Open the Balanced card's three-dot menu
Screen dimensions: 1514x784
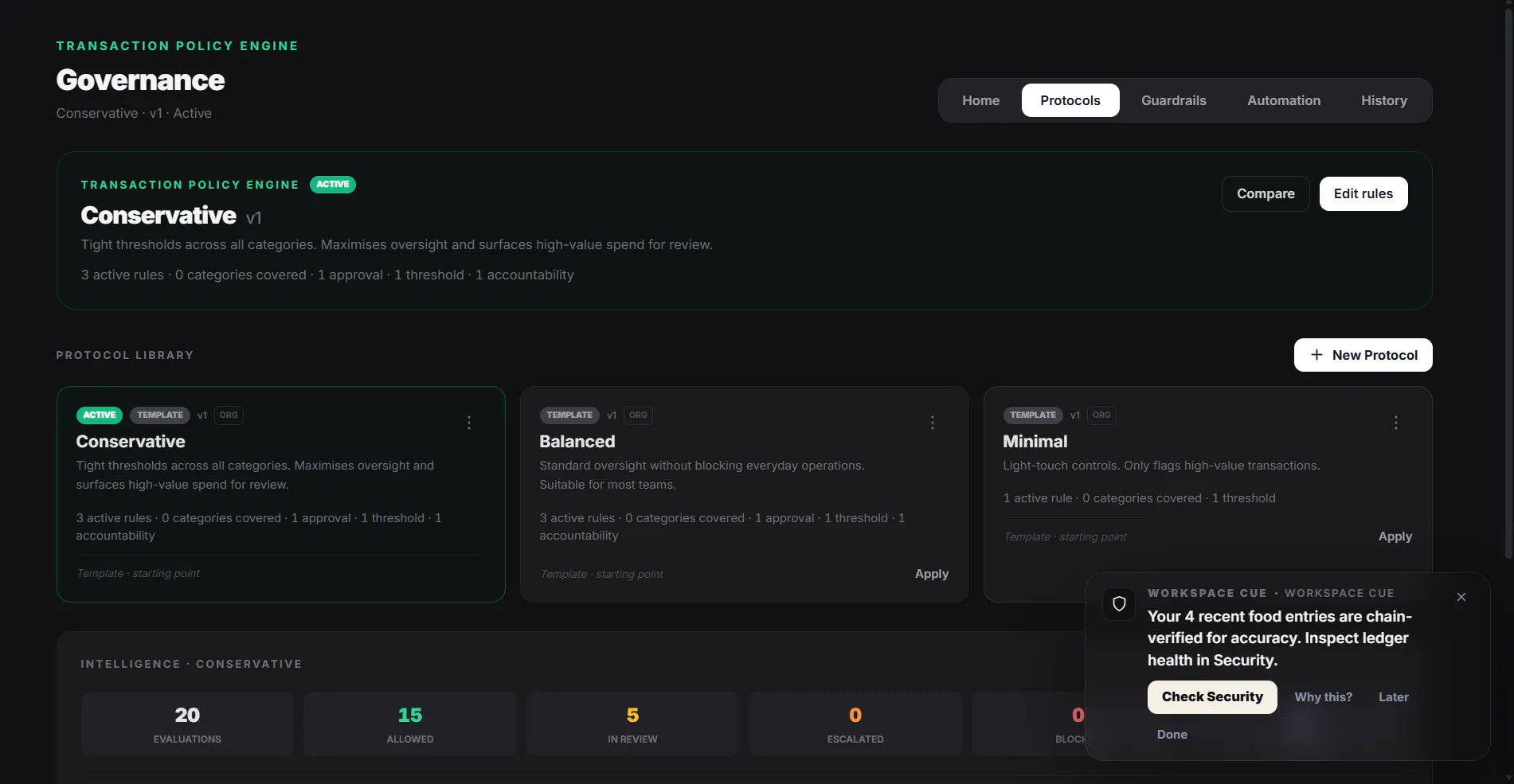coord(933,423)
